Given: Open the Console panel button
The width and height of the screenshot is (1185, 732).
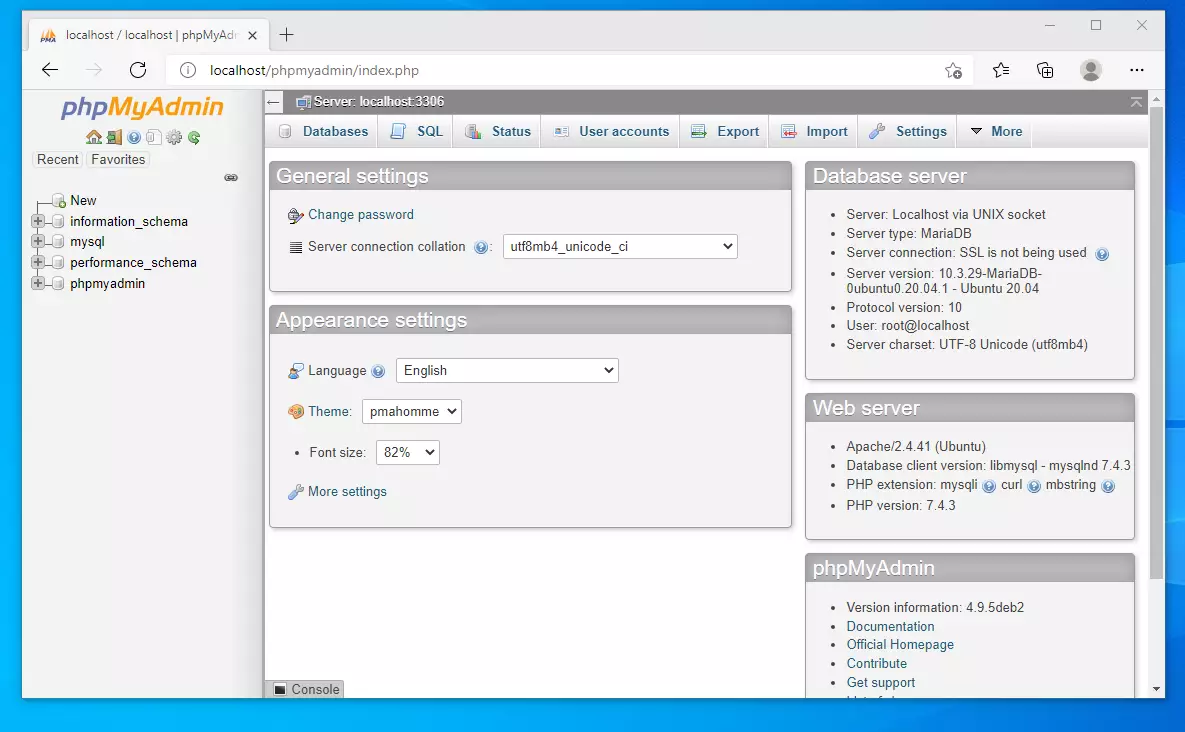Looking at the screenshot, I should coord(306,689).
